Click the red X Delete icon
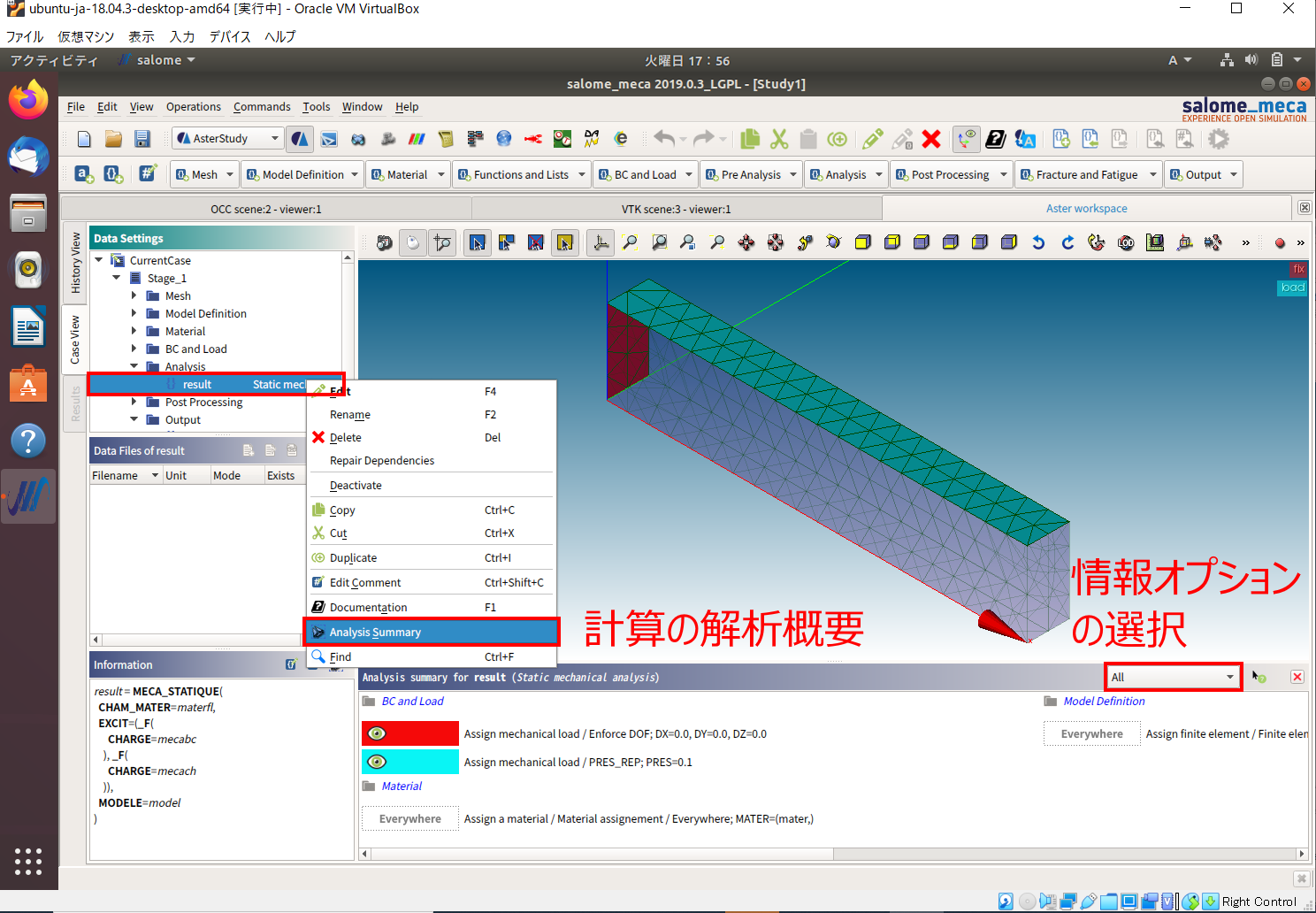 coord(931,139)
